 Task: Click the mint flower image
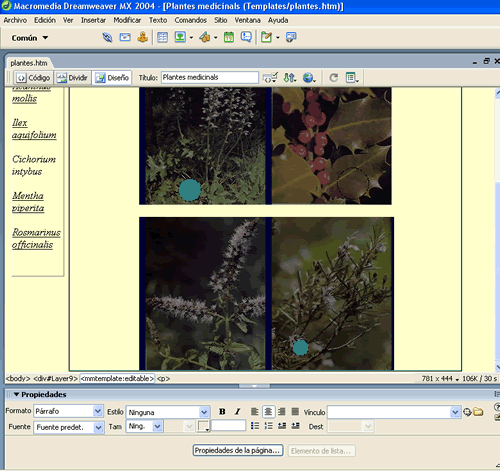pos(205,294)
